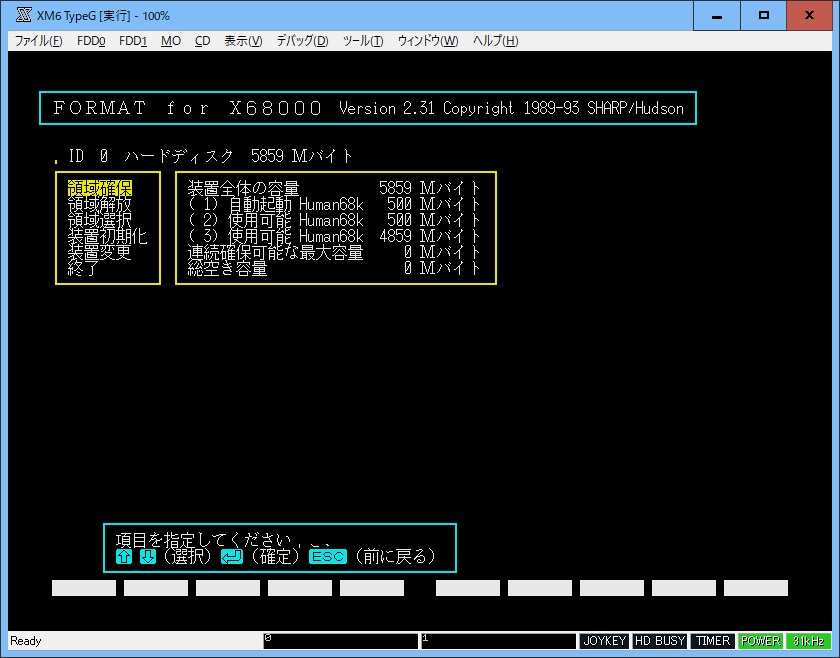Select the 終了 menu entry
The height and width of the screenshot is (658, 840).
[83, 268]
